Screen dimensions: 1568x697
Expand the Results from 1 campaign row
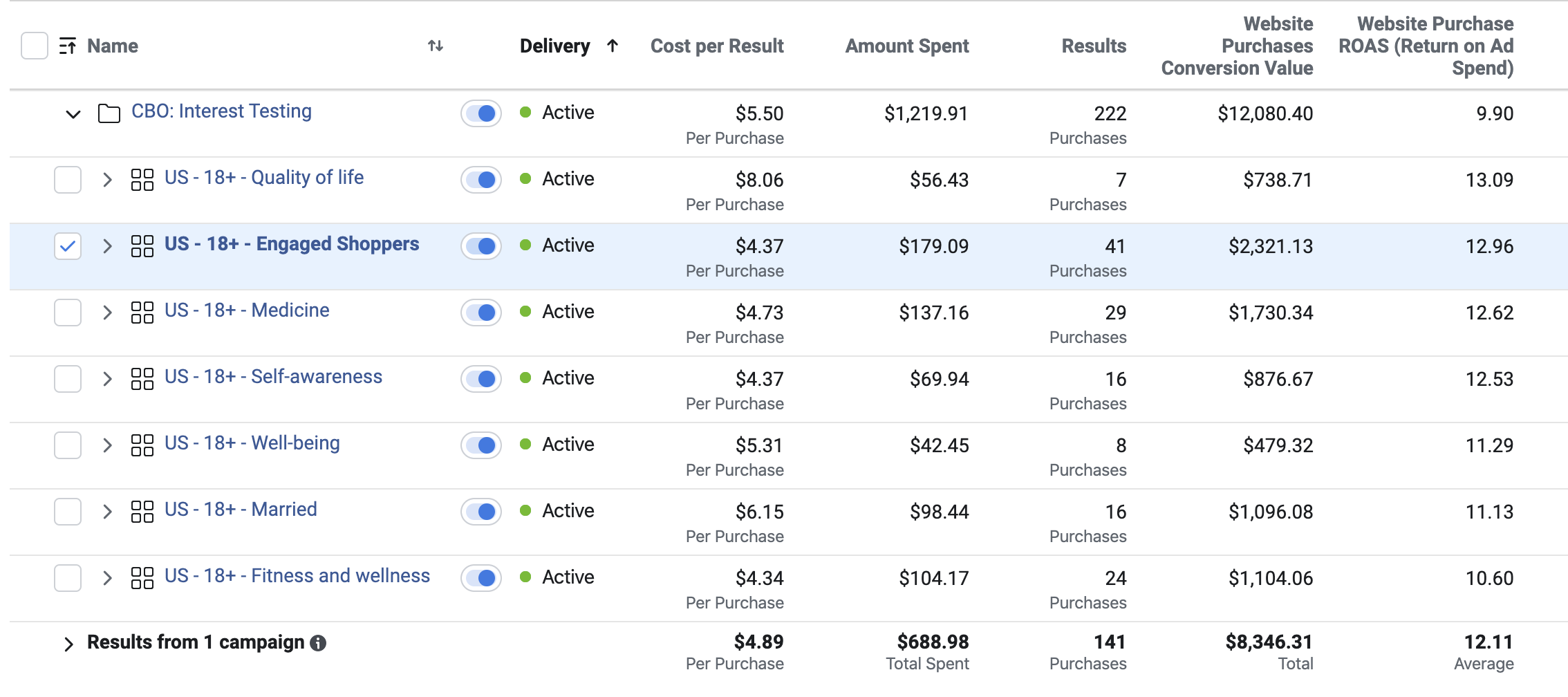68,643
